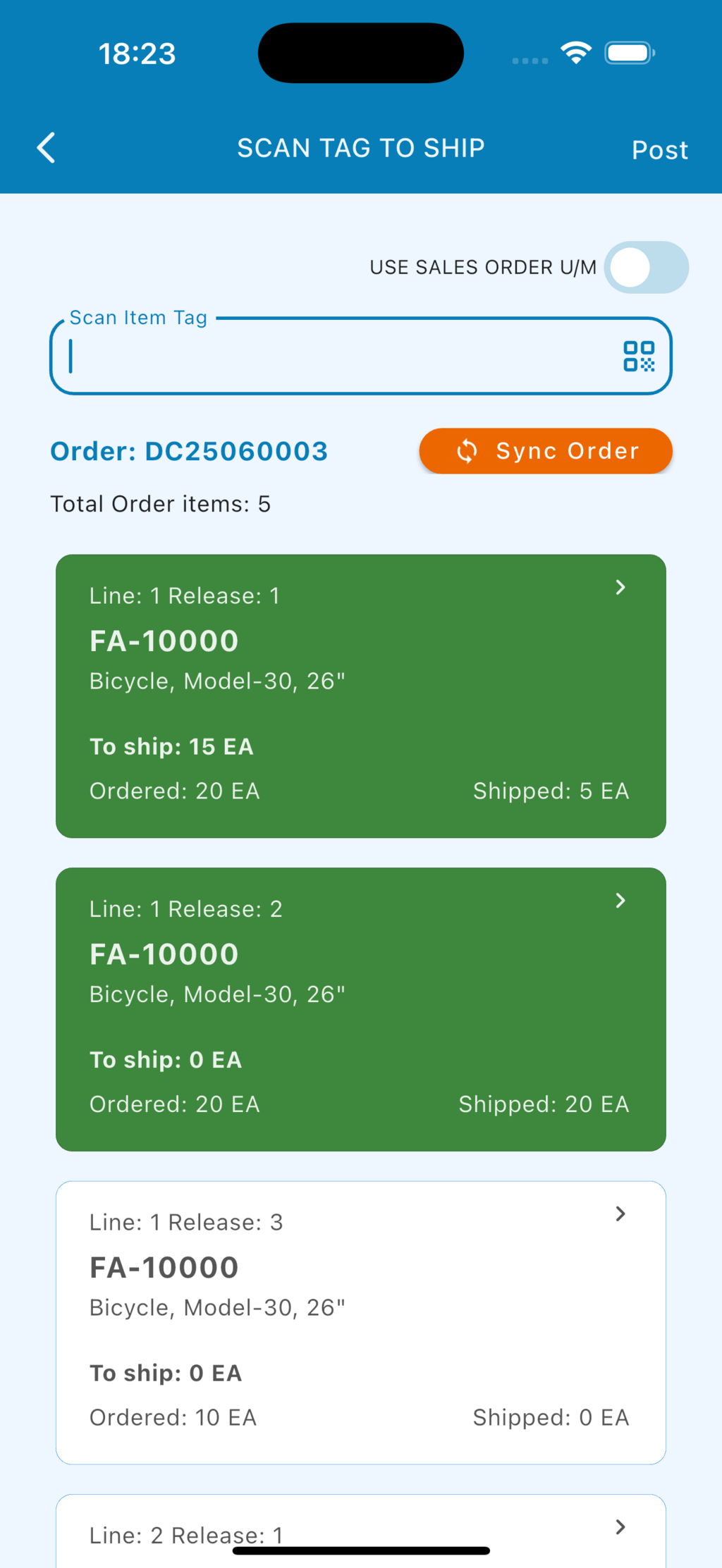The image size is (722, 1568).
Task: Toggle Use Sales Order U/M switch
Action: point(646,267)
